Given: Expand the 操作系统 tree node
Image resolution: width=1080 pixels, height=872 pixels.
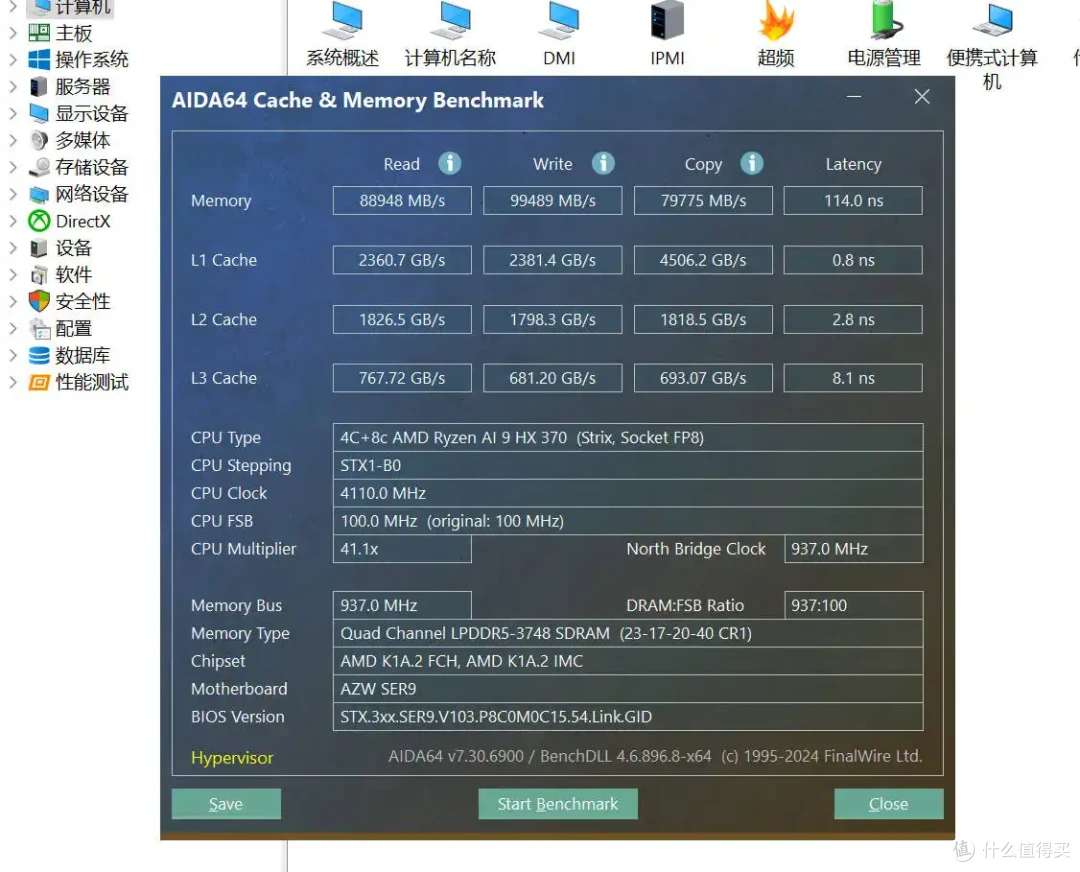Looking at the screenshot, I should tap(12, 59).
